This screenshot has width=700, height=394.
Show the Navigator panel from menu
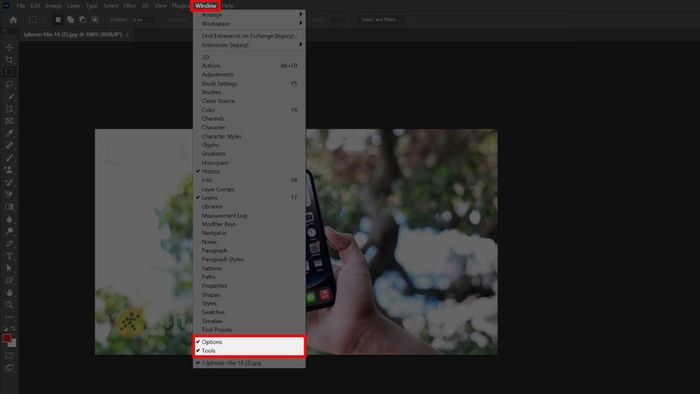(249, 233)
